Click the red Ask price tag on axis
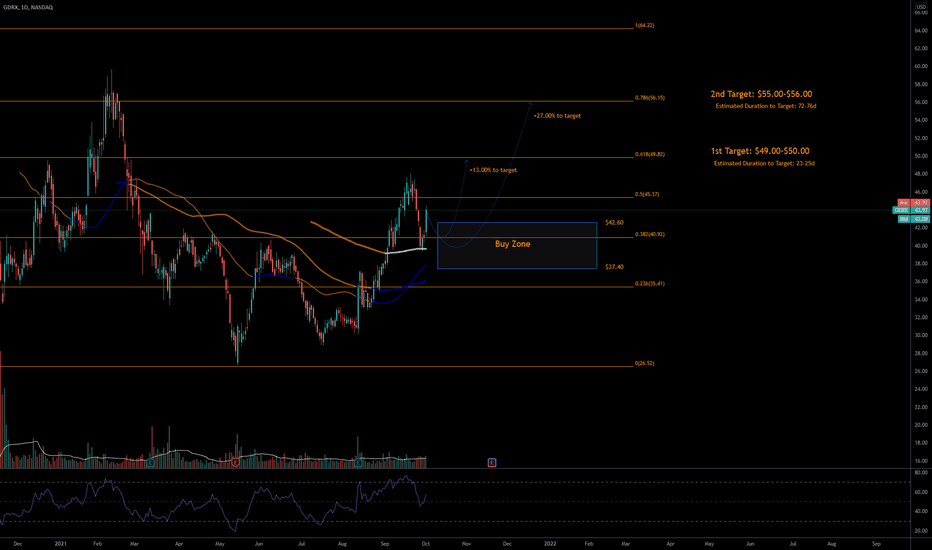Viewport: 932px width, 550px height. click(914, 203)
